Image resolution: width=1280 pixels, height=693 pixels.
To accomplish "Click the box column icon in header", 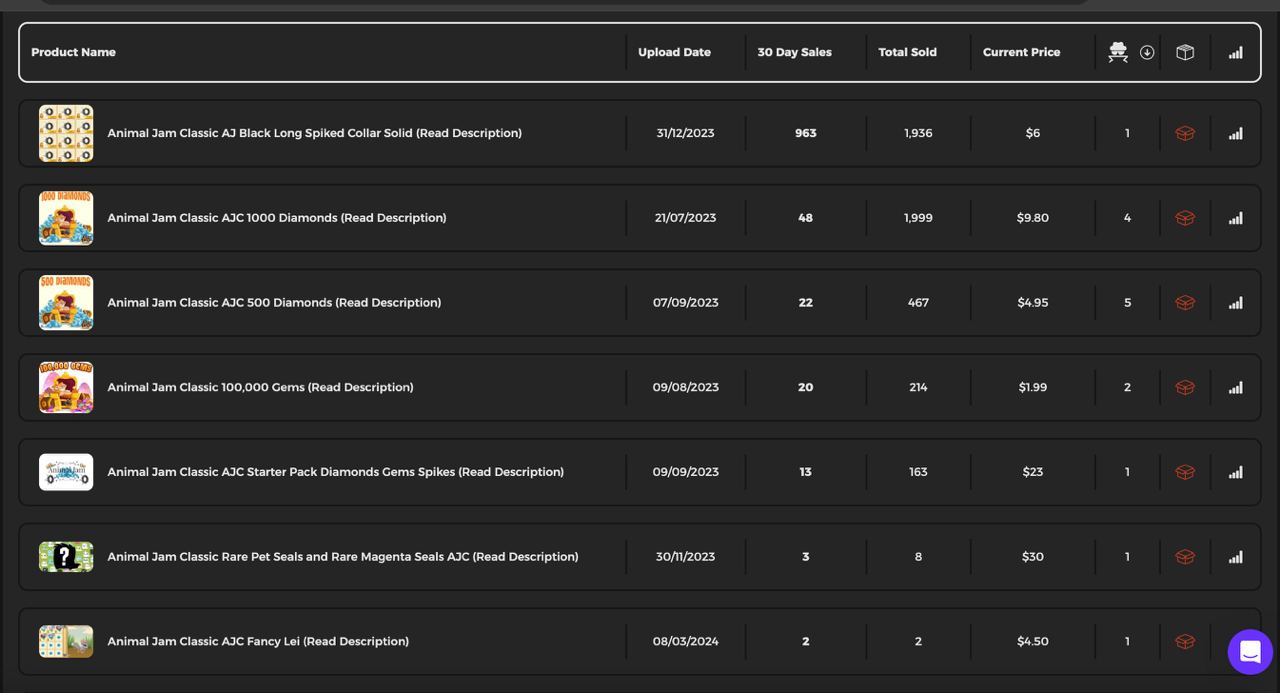I will (x=1185, y=52).
